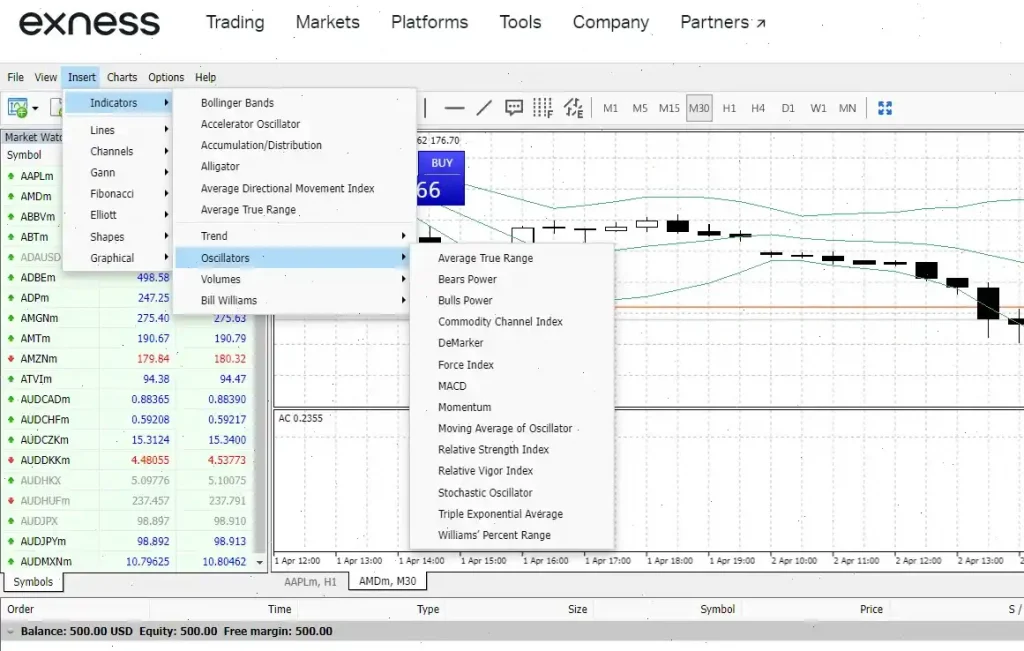Open the Charts menu
This screenshot has height=651, width=1024.
[122, 77]
